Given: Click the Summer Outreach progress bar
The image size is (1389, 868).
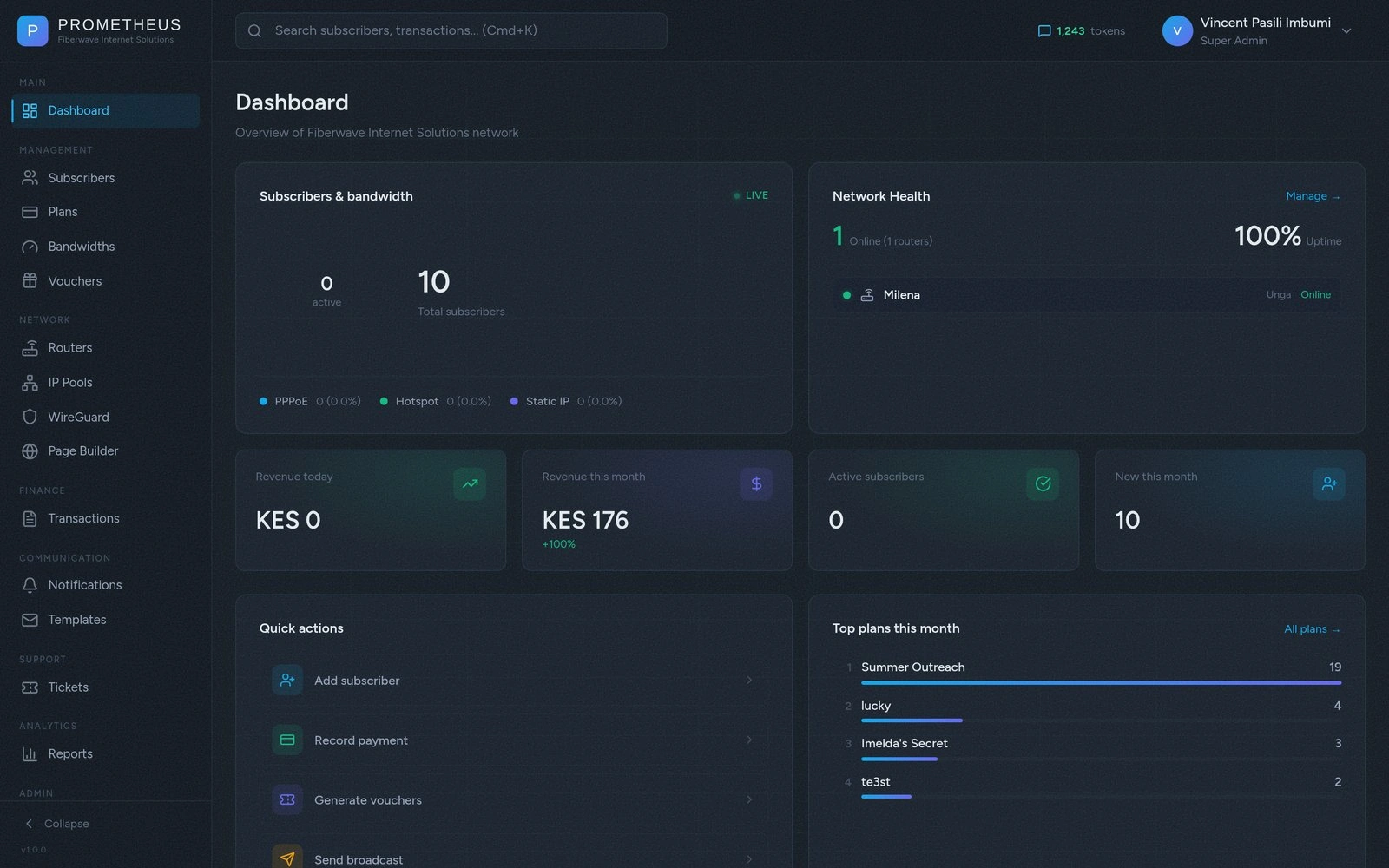Looking at the screenshot, I should pyautogui.click(x=1101, y=683).
